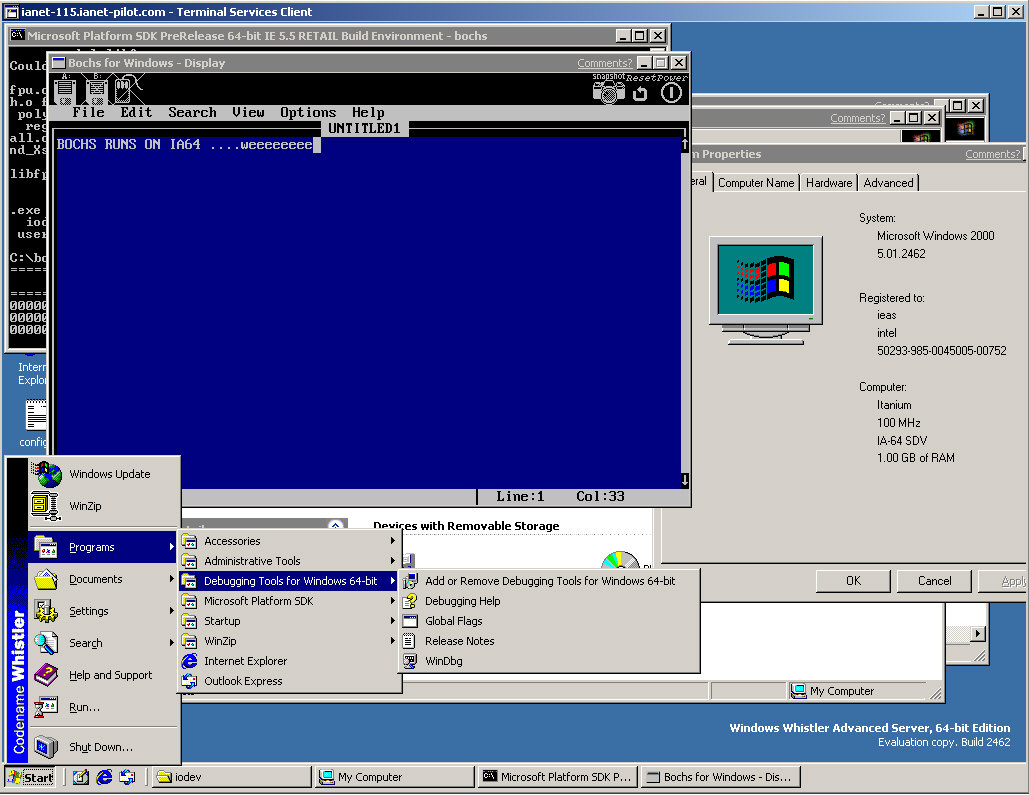Switch to the Hardware tab in System Properties

(x=828, y=182)
